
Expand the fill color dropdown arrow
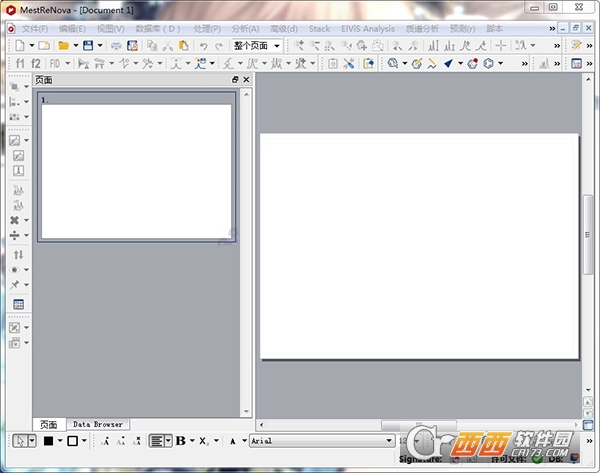pos(60,441)
